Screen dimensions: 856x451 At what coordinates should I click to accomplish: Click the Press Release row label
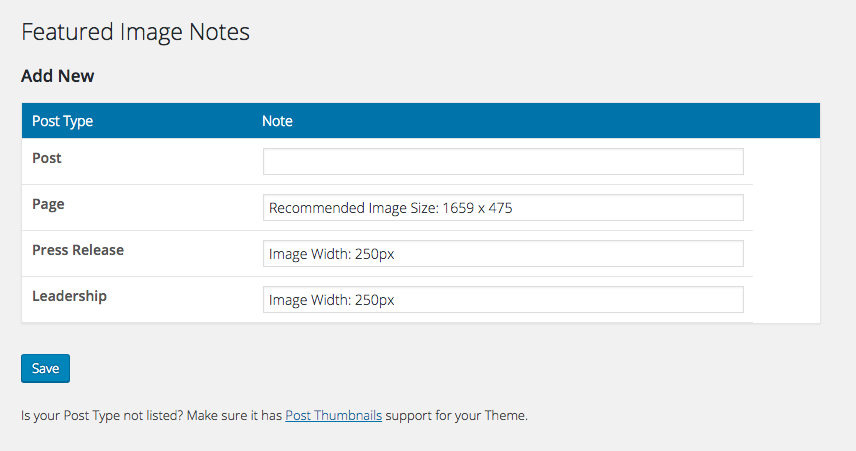click(x=78, y=250)
